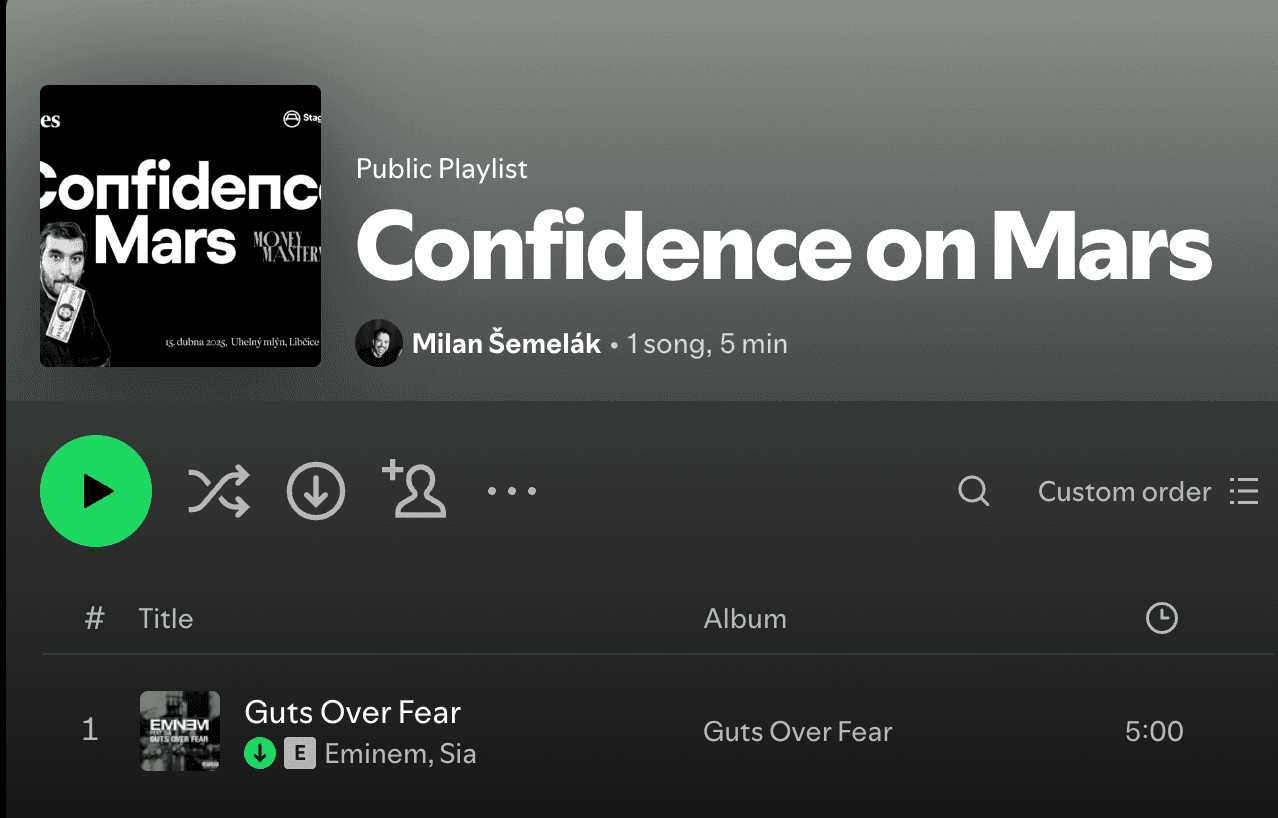Sort tracks by the Title column header
The height and width of the screenshot is (818, 1278).
[166, 618]
